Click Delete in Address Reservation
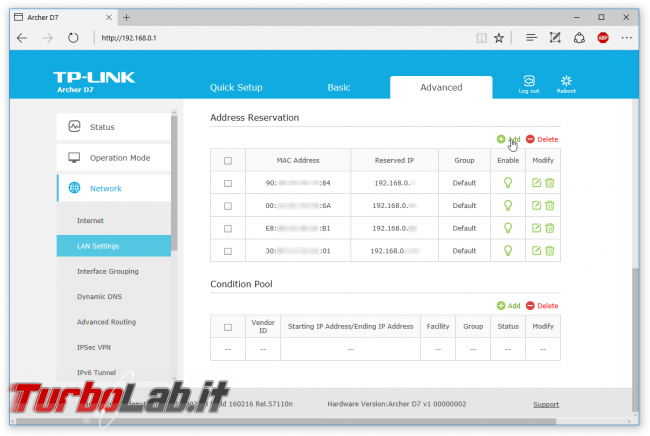Image resolution: width=650 pixels, height=436 pixels. (x=542, y=139)
